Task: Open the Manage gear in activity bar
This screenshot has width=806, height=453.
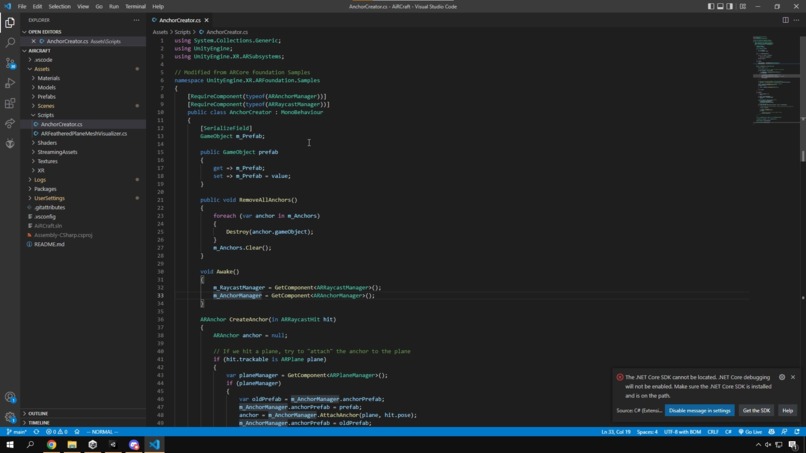Action: click(10, 417)
